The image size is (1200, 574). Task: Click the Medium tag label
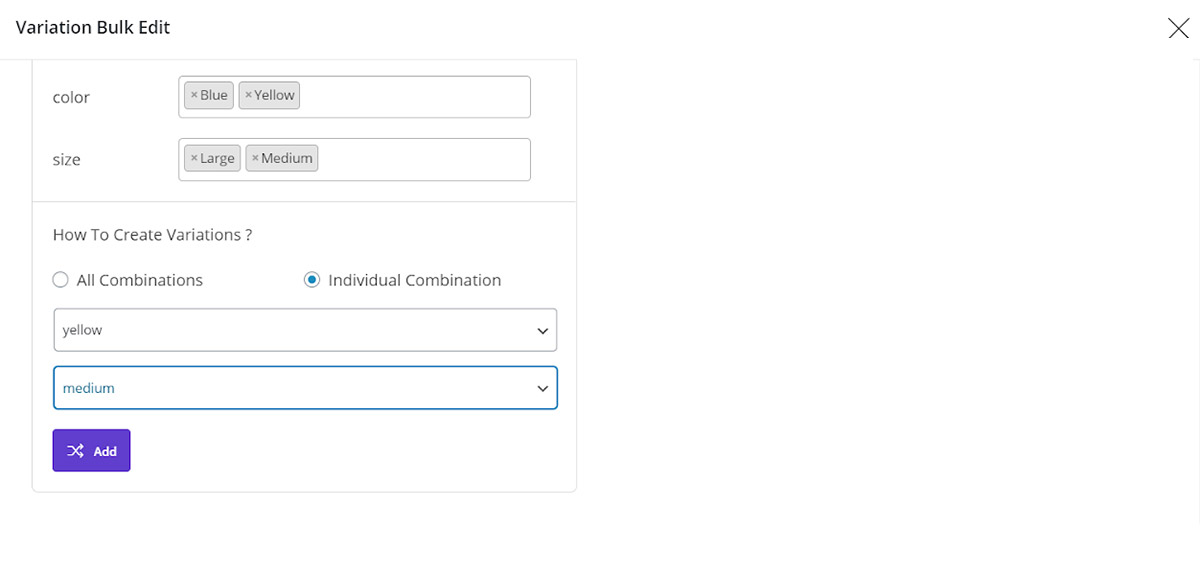point(287,158)
